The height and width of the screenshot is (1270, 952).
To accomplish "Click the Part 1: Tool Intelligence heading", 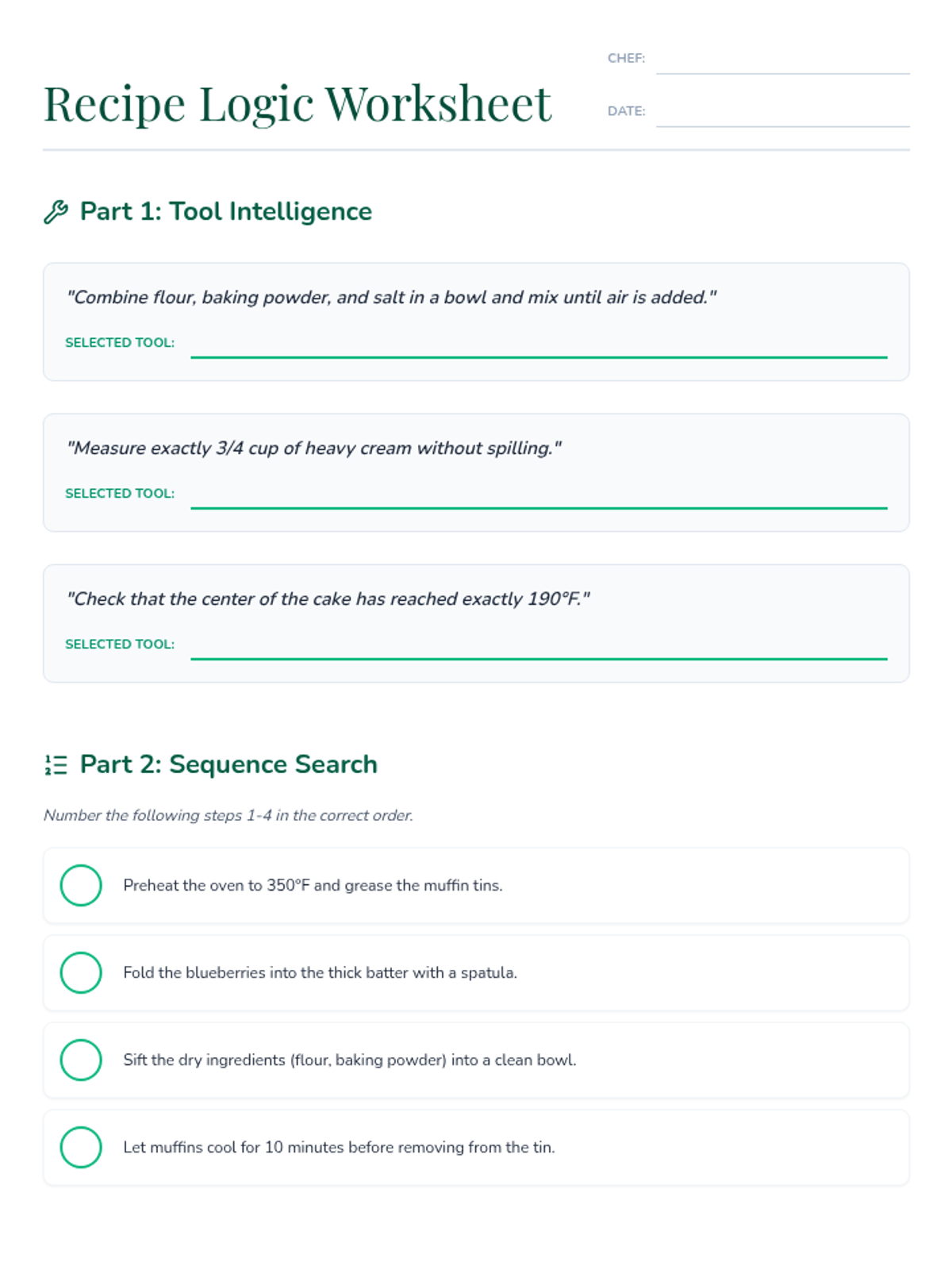I will pyautogui.click(x=225, y=212).
